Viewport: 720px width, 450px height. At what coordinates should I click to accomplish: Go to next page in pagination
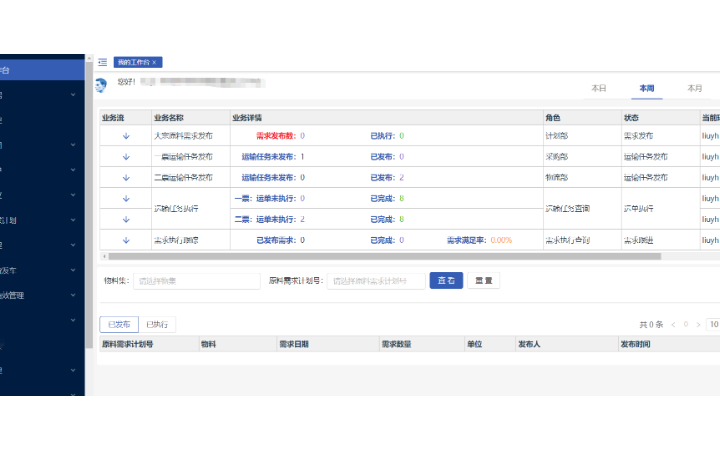pyautogui.click(x=698, y=325)
